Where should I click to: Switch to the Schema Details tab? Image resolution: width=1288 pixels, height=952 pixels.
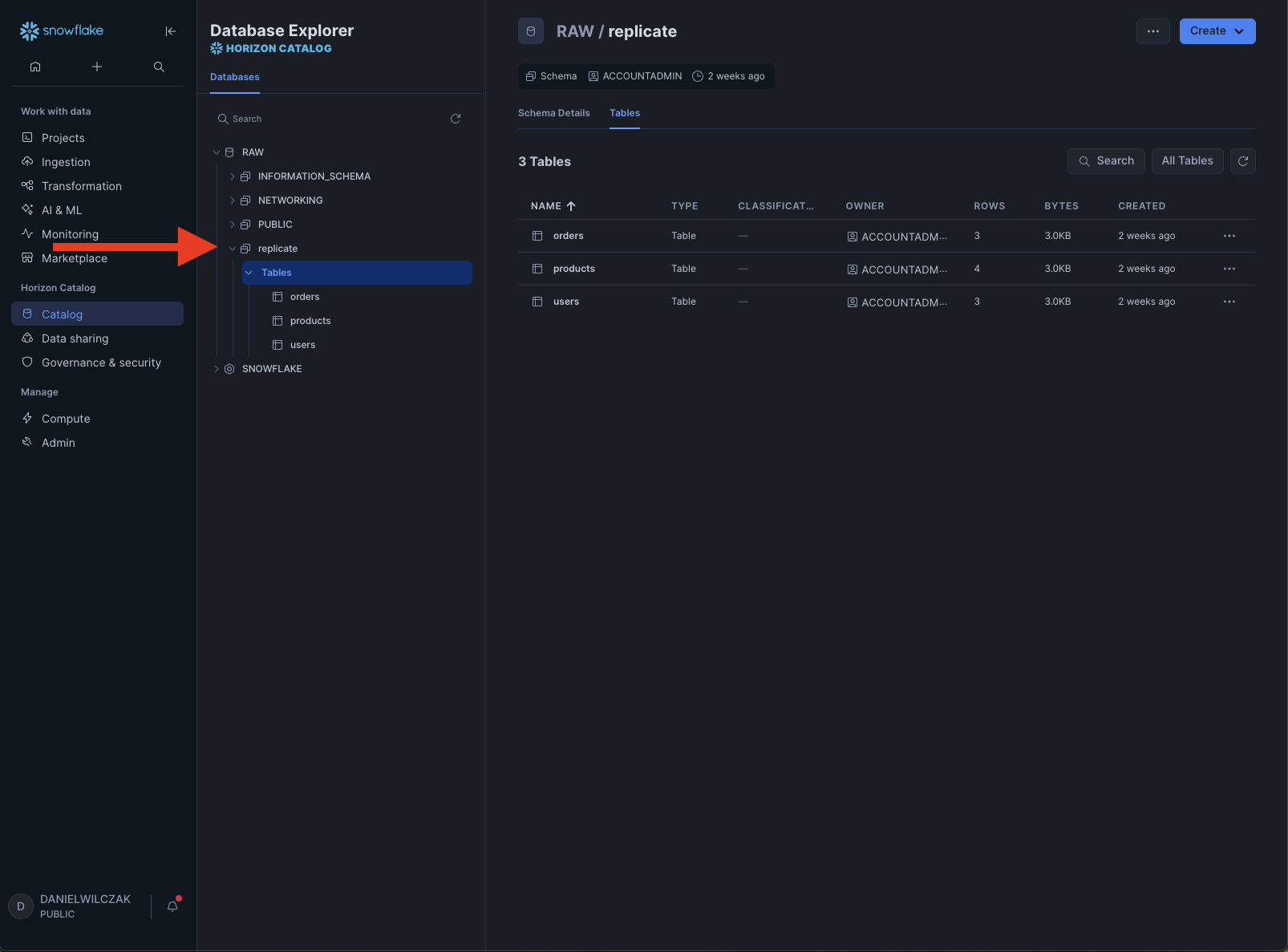click(x=553, y=113)
